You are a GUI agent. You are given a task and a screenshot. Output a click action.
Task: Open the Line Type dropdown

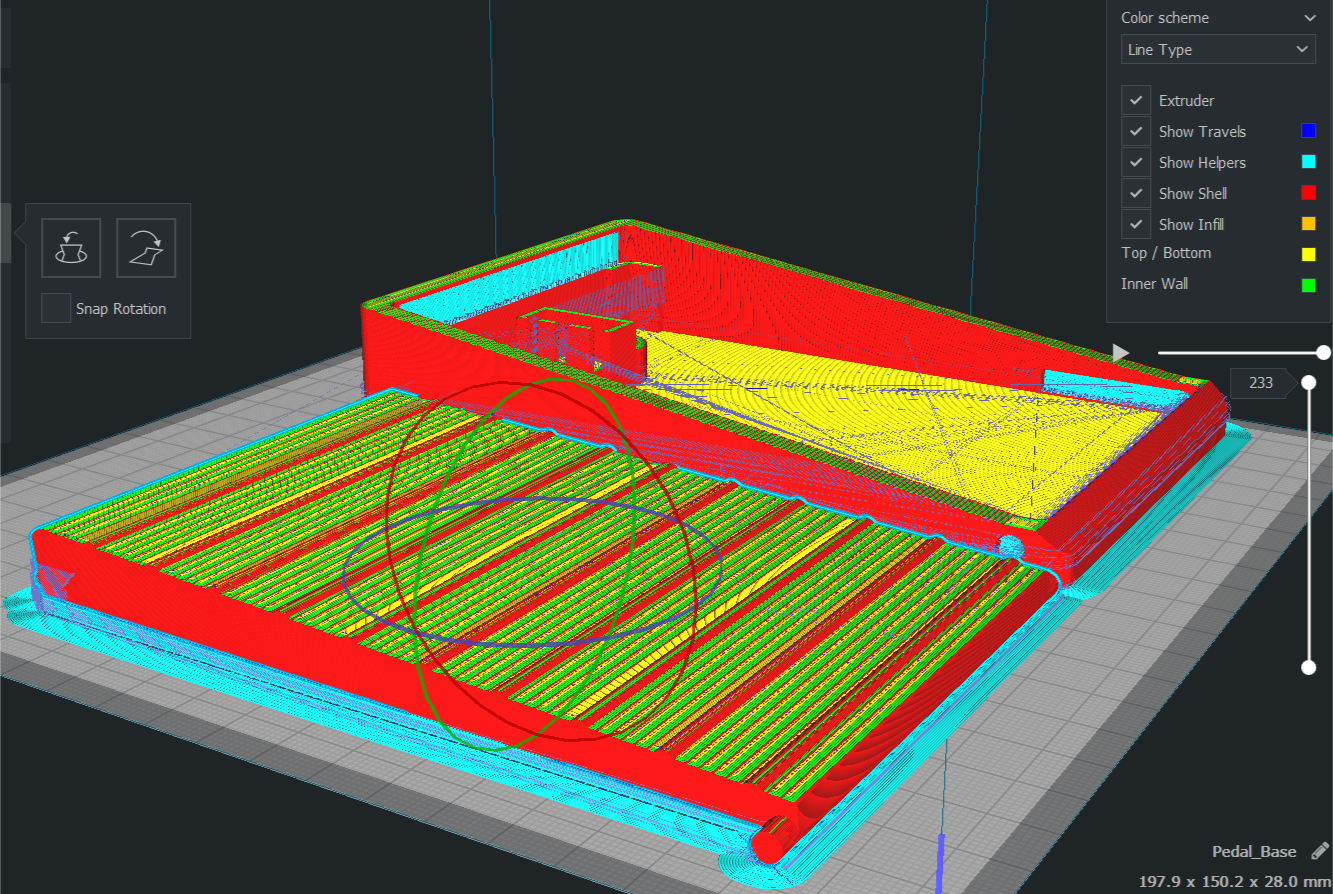[1218, 49]
